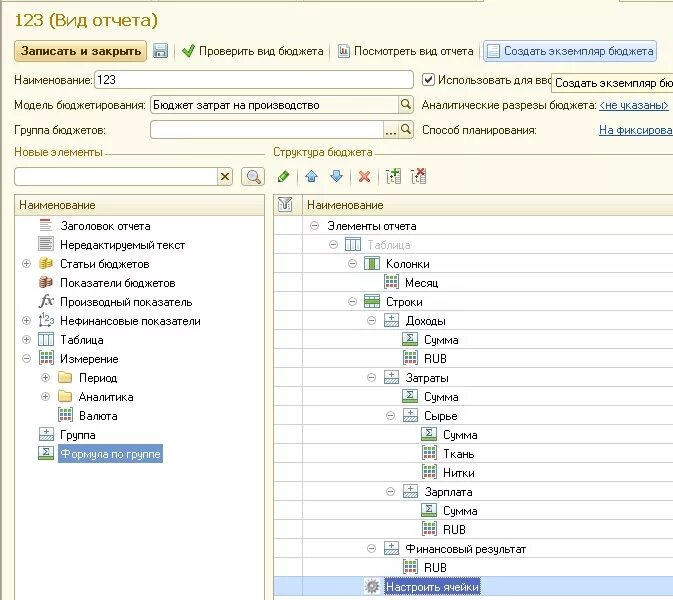The width and height of the screenshot is (673, 600).
Task: Open the budgeting model lookup magnifier
Action: tap(406, 104)
